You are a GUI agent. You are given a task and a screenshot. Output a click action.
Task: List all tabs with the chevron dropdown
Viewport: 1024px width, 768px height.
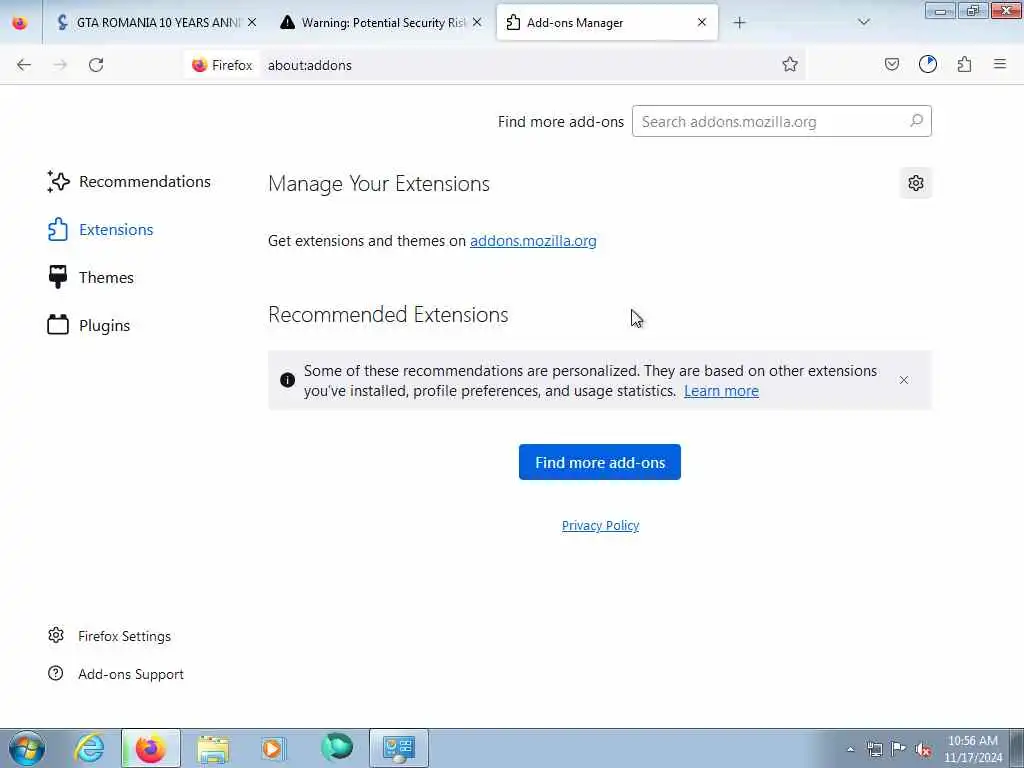click(863, 23)
